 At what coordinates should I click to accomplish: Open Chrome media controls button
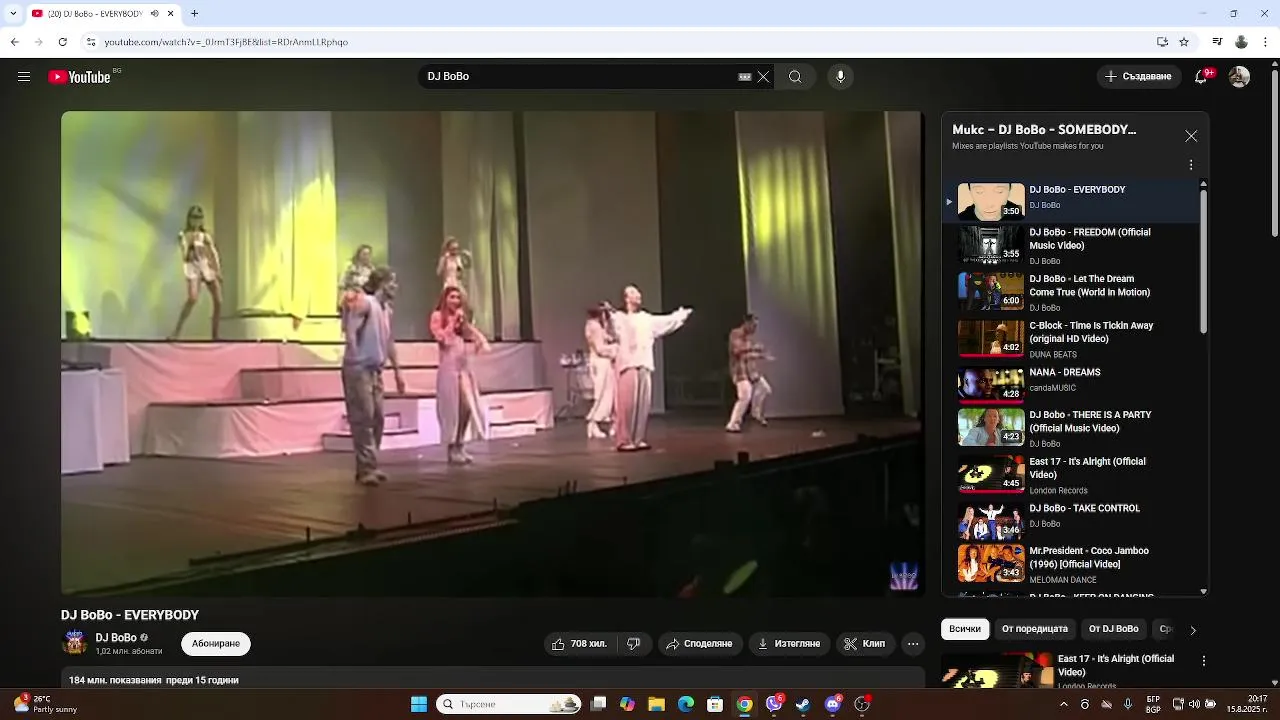coord(1217,42)
